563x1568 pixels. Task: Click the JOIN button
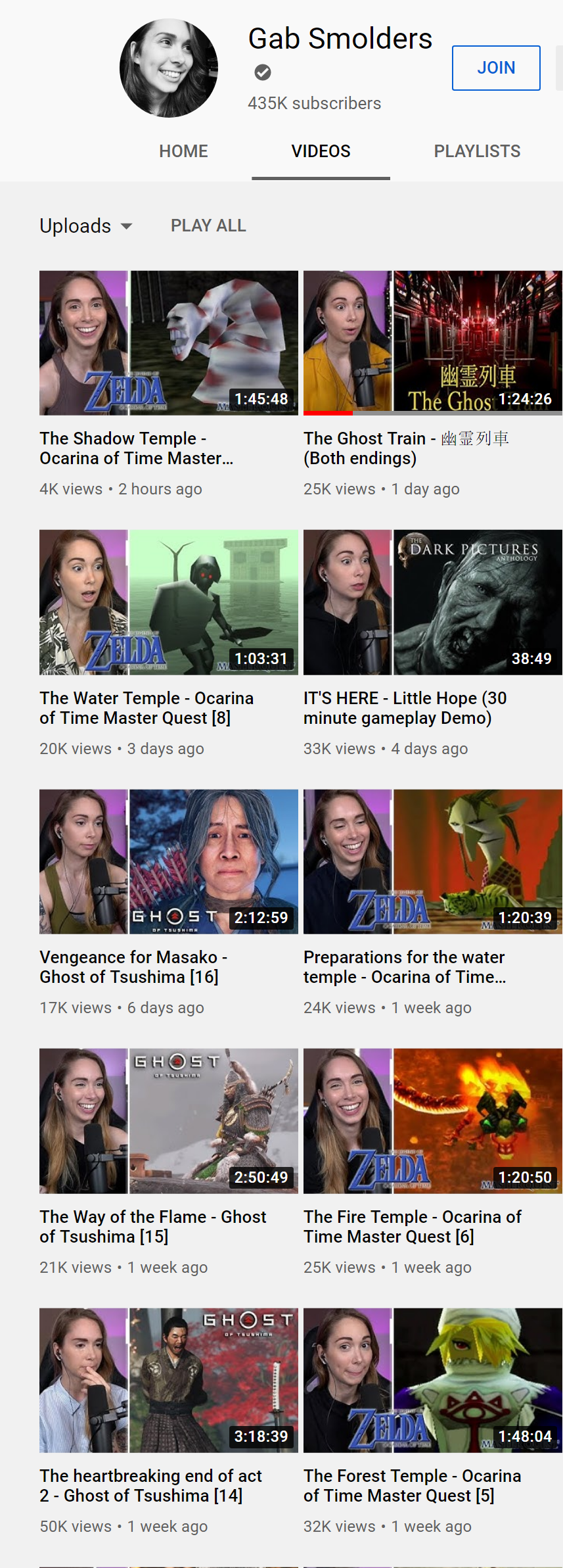point(496,68)
